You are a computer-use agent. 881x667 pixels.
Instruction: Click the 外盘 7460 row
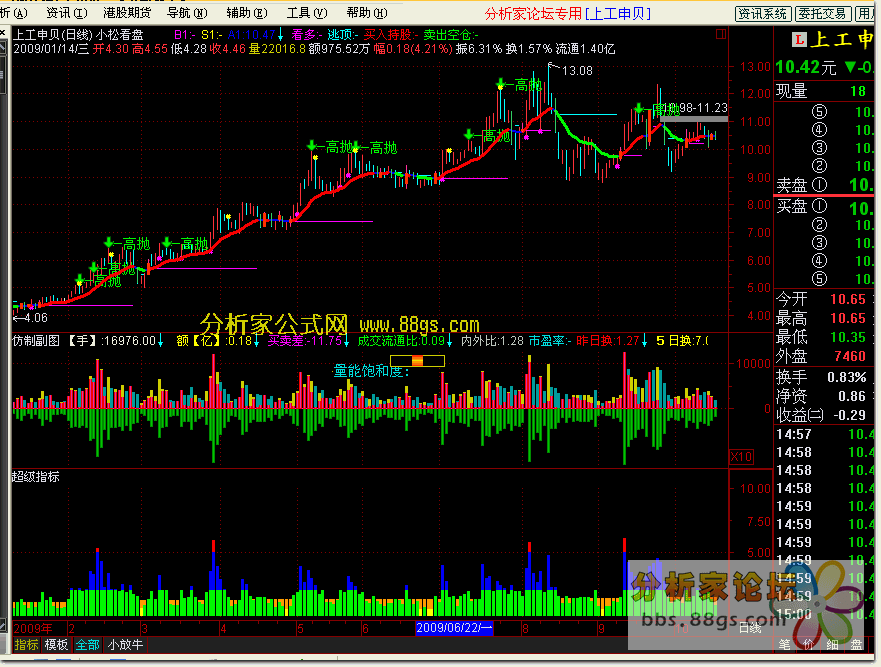tap(821, 356)
